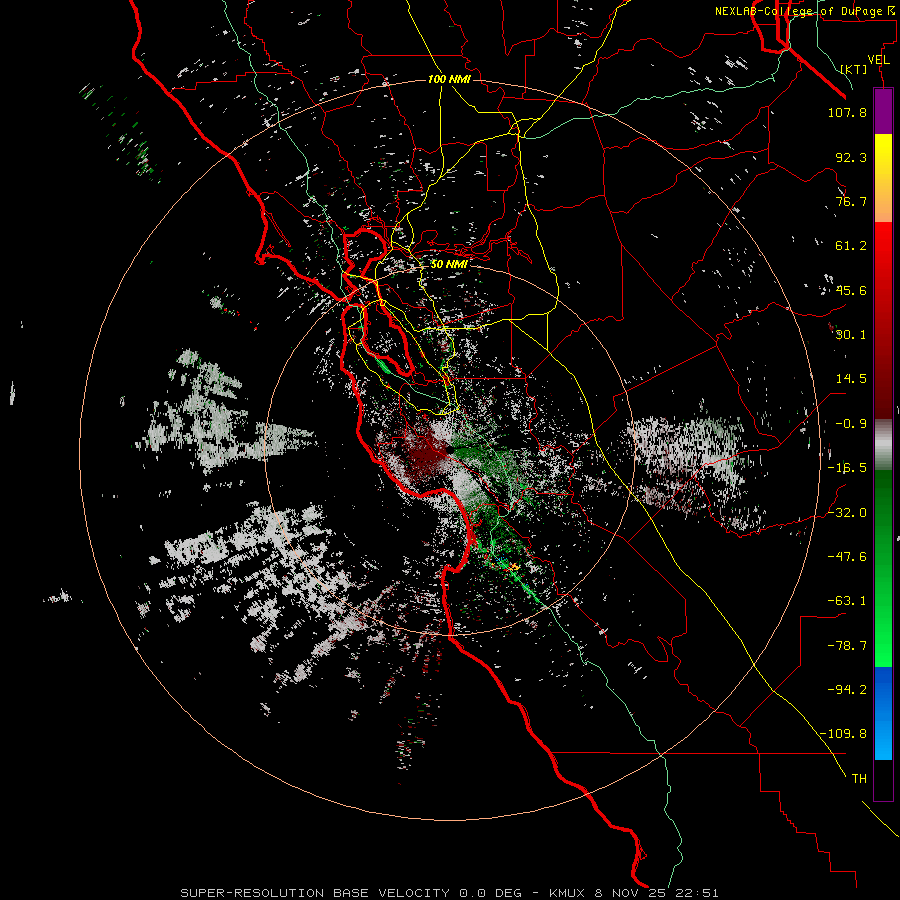Click the -63.1 scale value

(847, 601)
